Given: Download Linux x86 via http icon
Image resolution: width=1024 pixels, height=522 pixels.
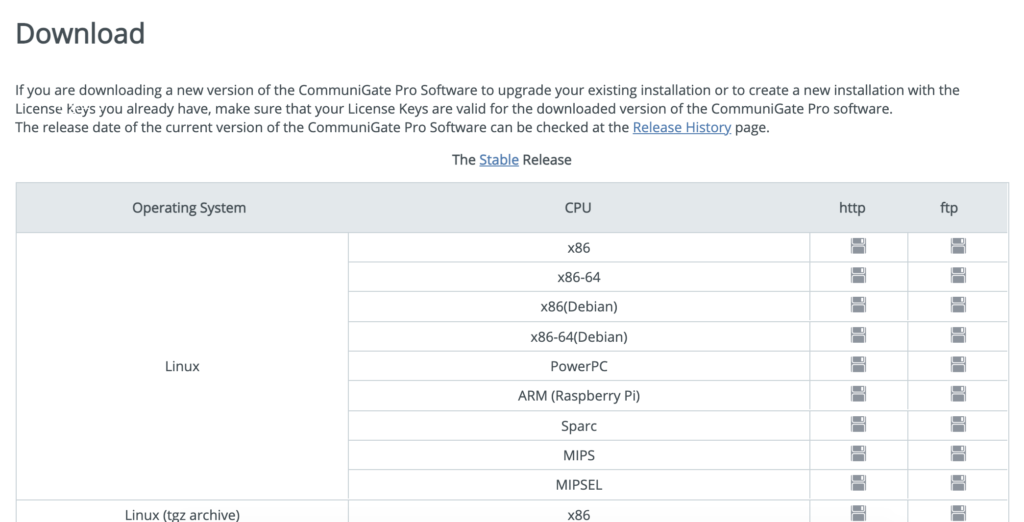Looking at the screenshot, I should pos(858,247).
